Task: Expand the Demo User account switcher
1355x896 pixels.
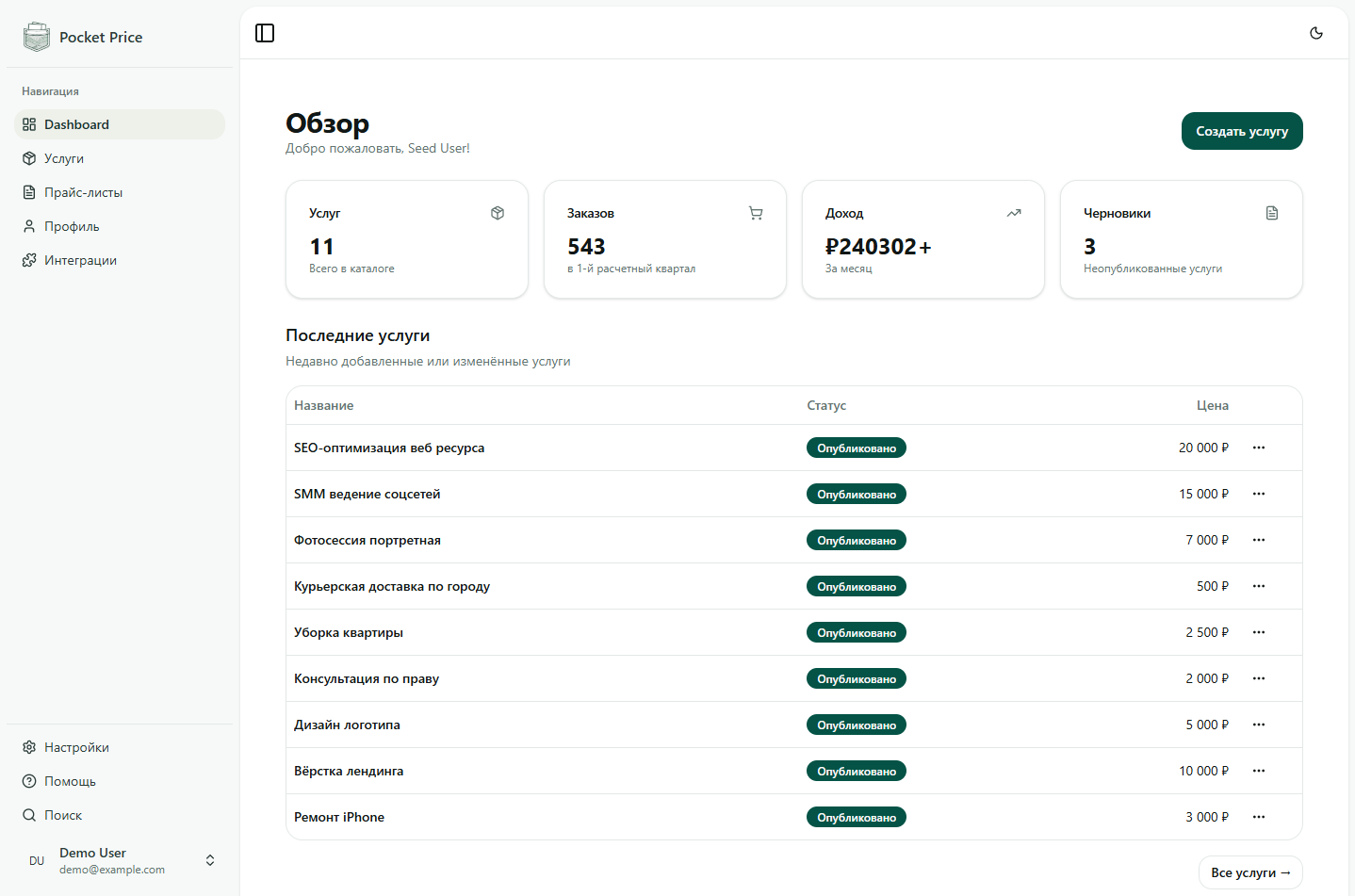Action: point(209,860)
